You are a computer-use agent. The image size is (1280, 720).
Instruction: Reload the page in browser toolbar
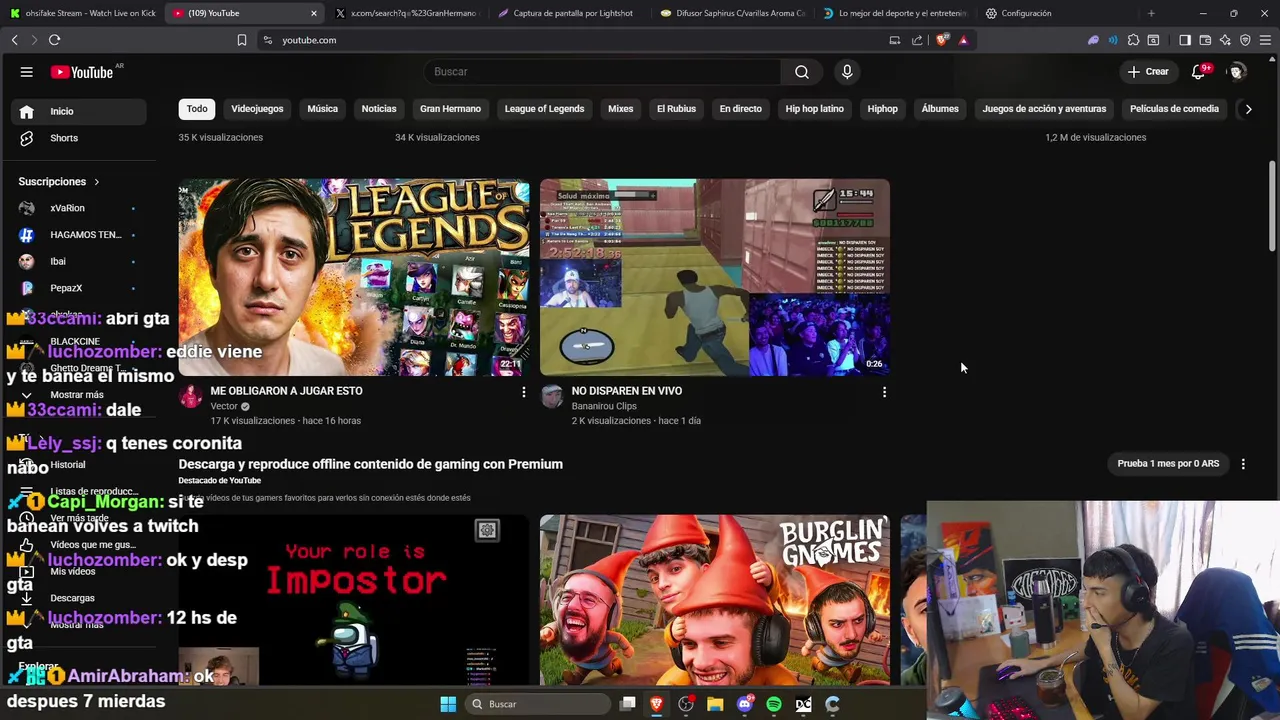coord(54,40)
